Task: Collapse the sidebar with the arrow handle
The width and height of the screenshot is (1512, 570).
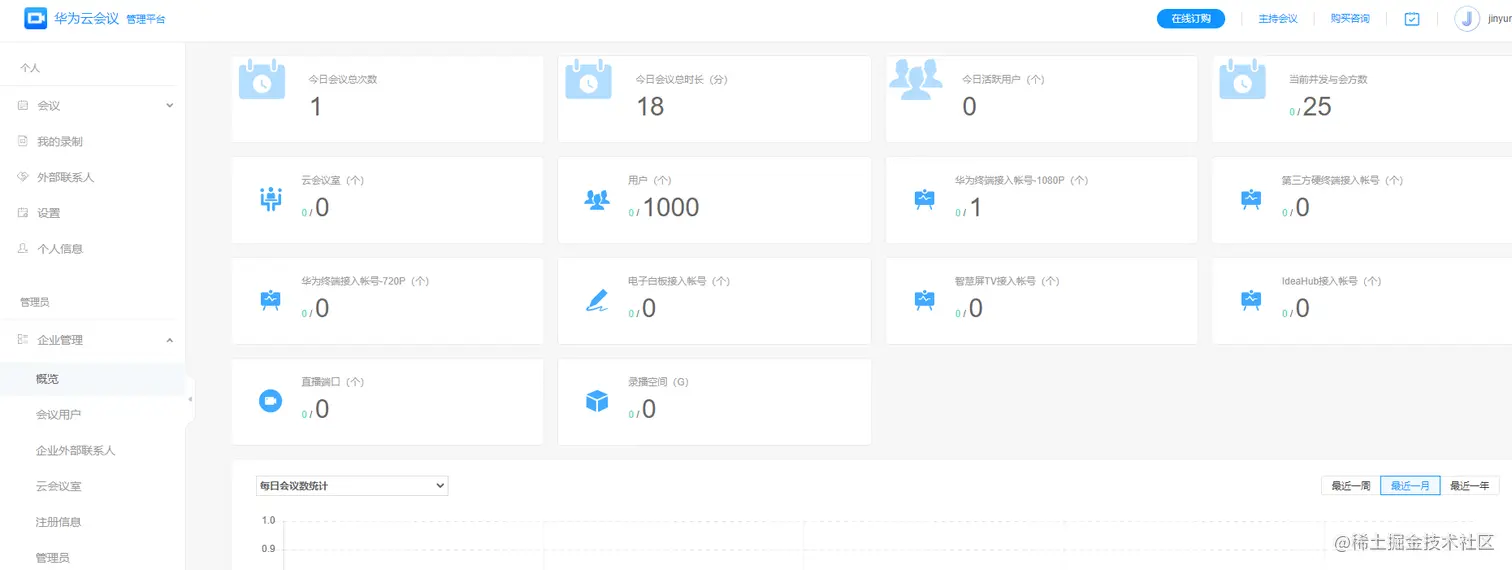Action: [x=190, y=400]
